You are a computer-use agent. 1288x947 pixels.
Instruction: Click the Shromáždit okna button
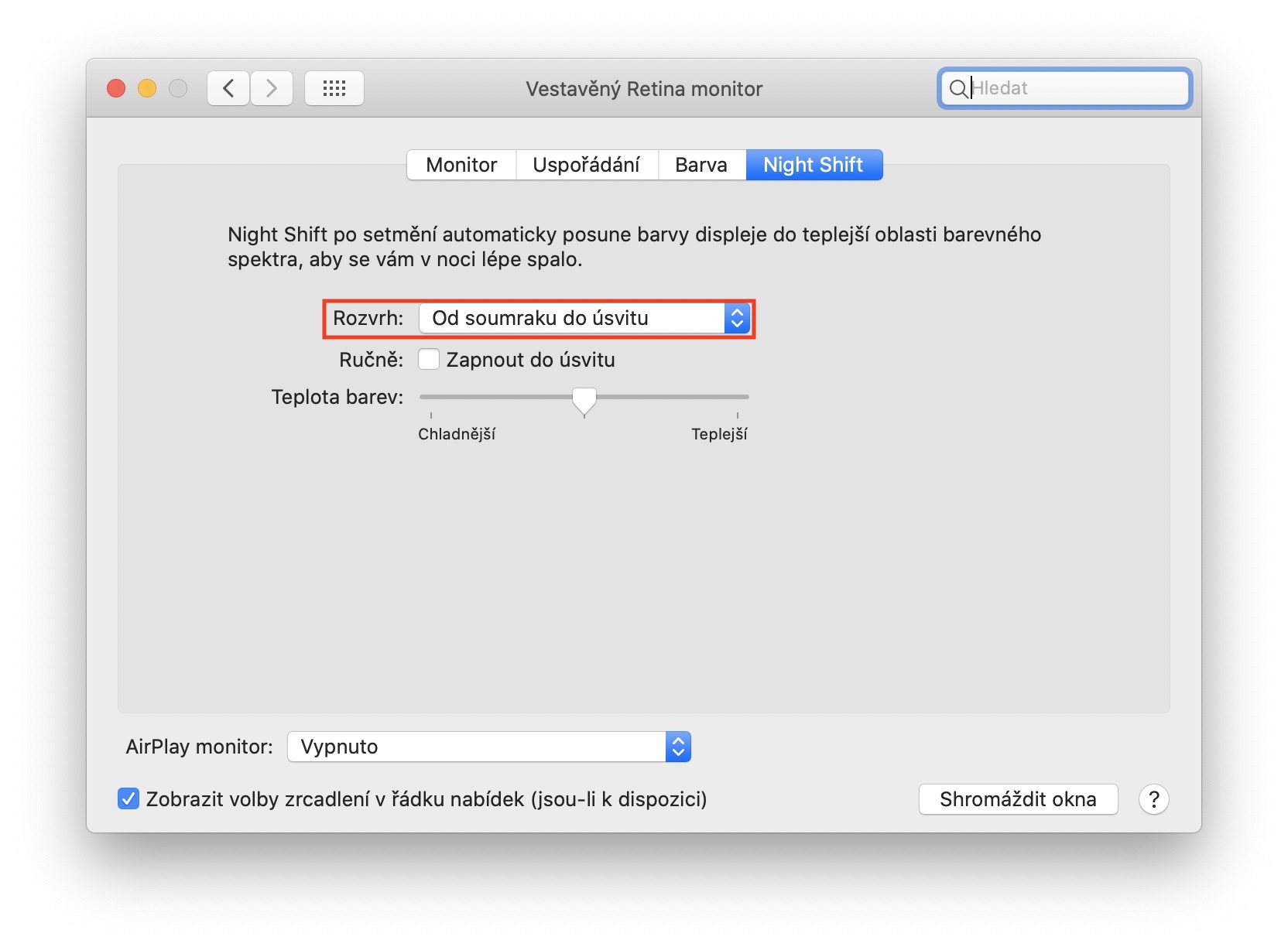1018,799
